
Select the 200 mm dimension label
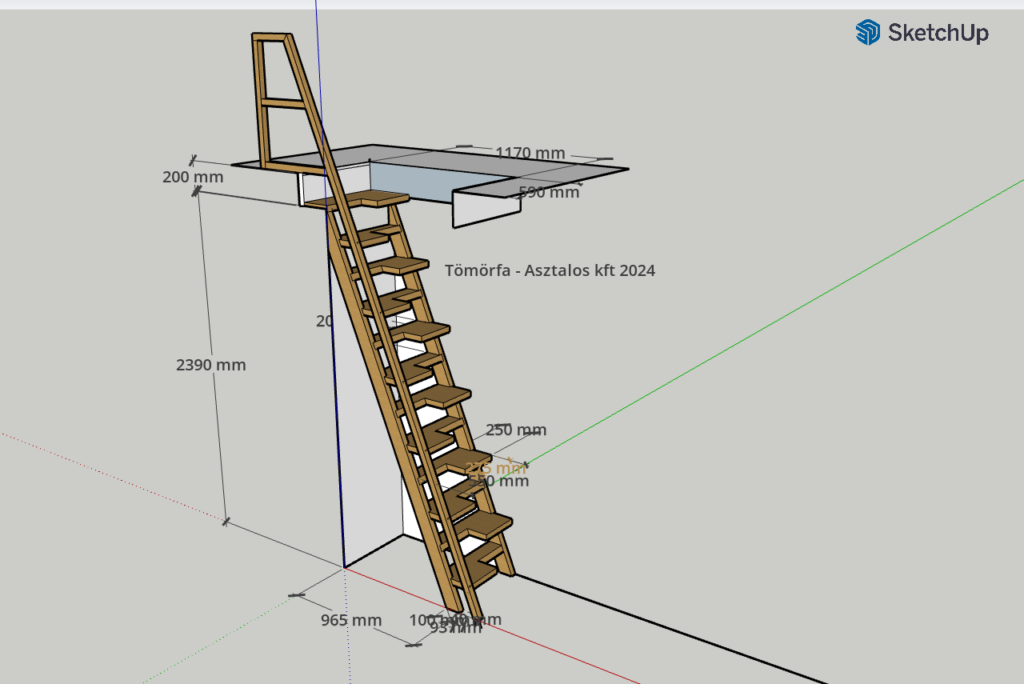[192, 177]
